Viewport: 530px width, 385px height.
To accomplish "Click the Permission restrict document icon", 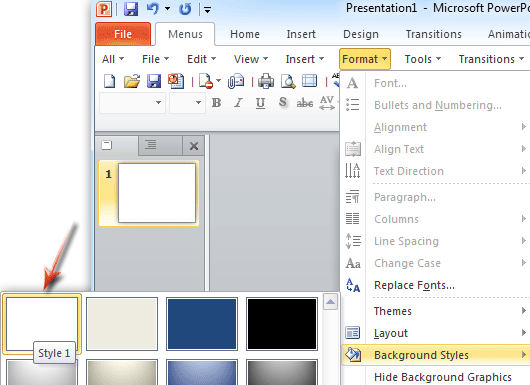I will 206,81.
